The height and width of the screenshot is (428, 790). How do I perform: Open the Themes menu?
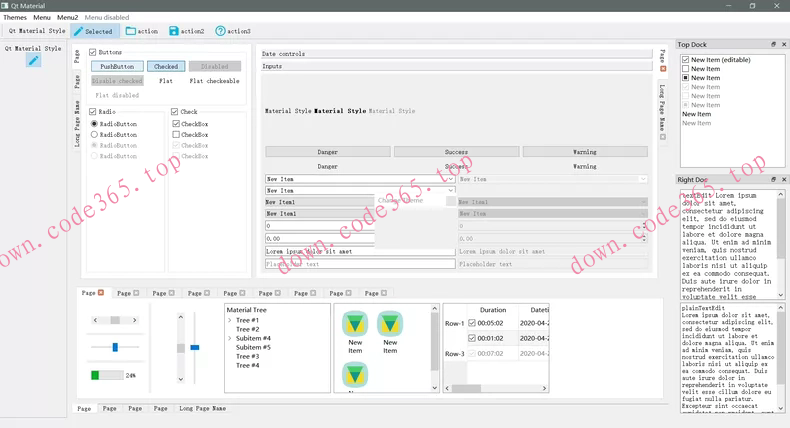15,17
